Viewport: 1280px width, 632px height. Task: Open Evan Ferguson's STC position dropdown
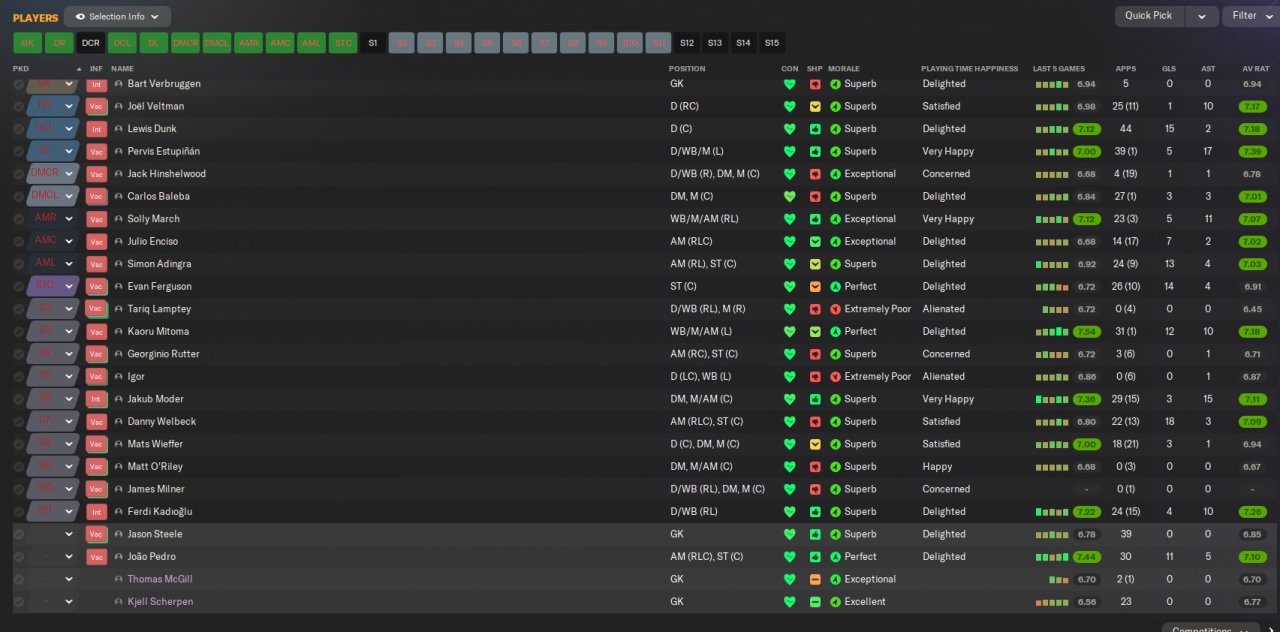point(69,286)
